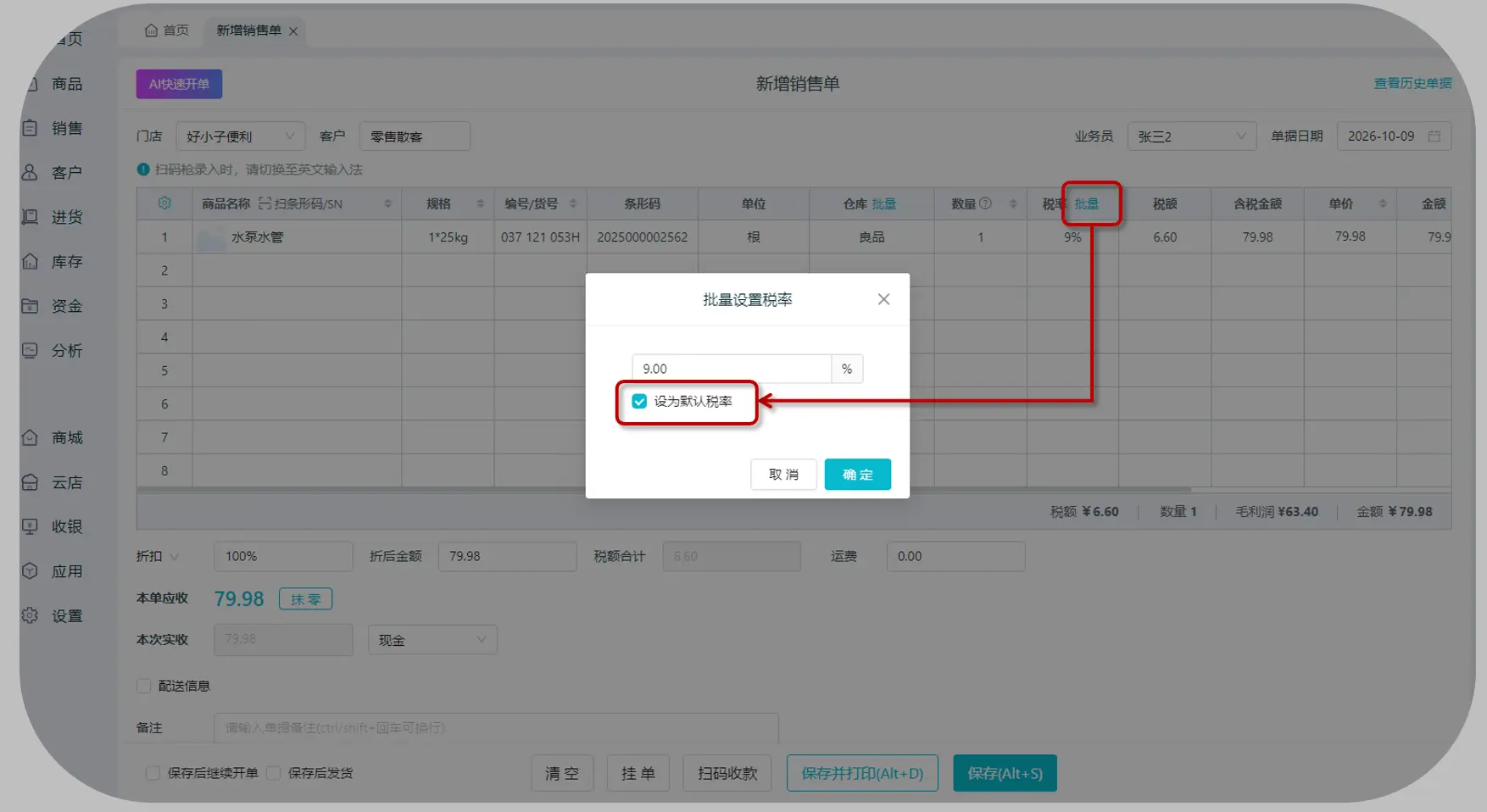Viewport: 1487px width, 812px height.
Task: Click the AI快速开单 button
Action: point(179,84)
